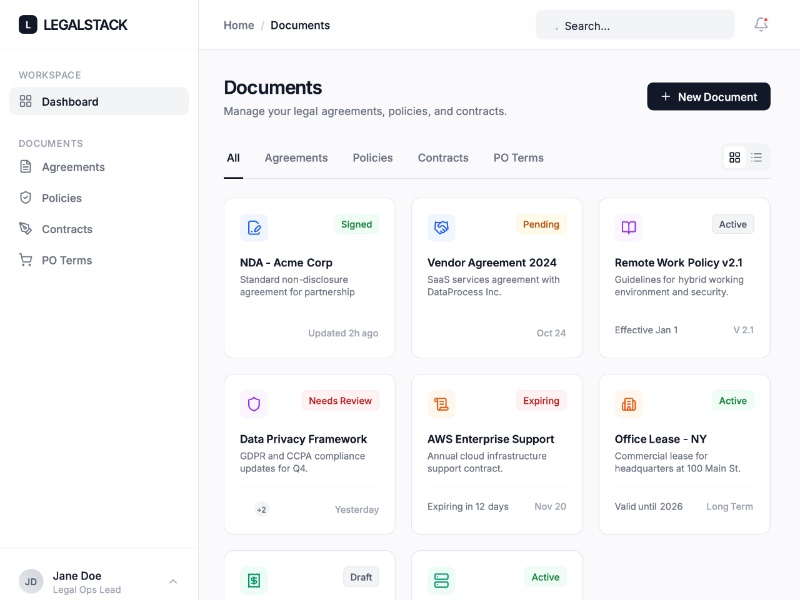Expand the Jane Doe account menu
This screenshot has width=800, height=600.
tap(172, 580)
